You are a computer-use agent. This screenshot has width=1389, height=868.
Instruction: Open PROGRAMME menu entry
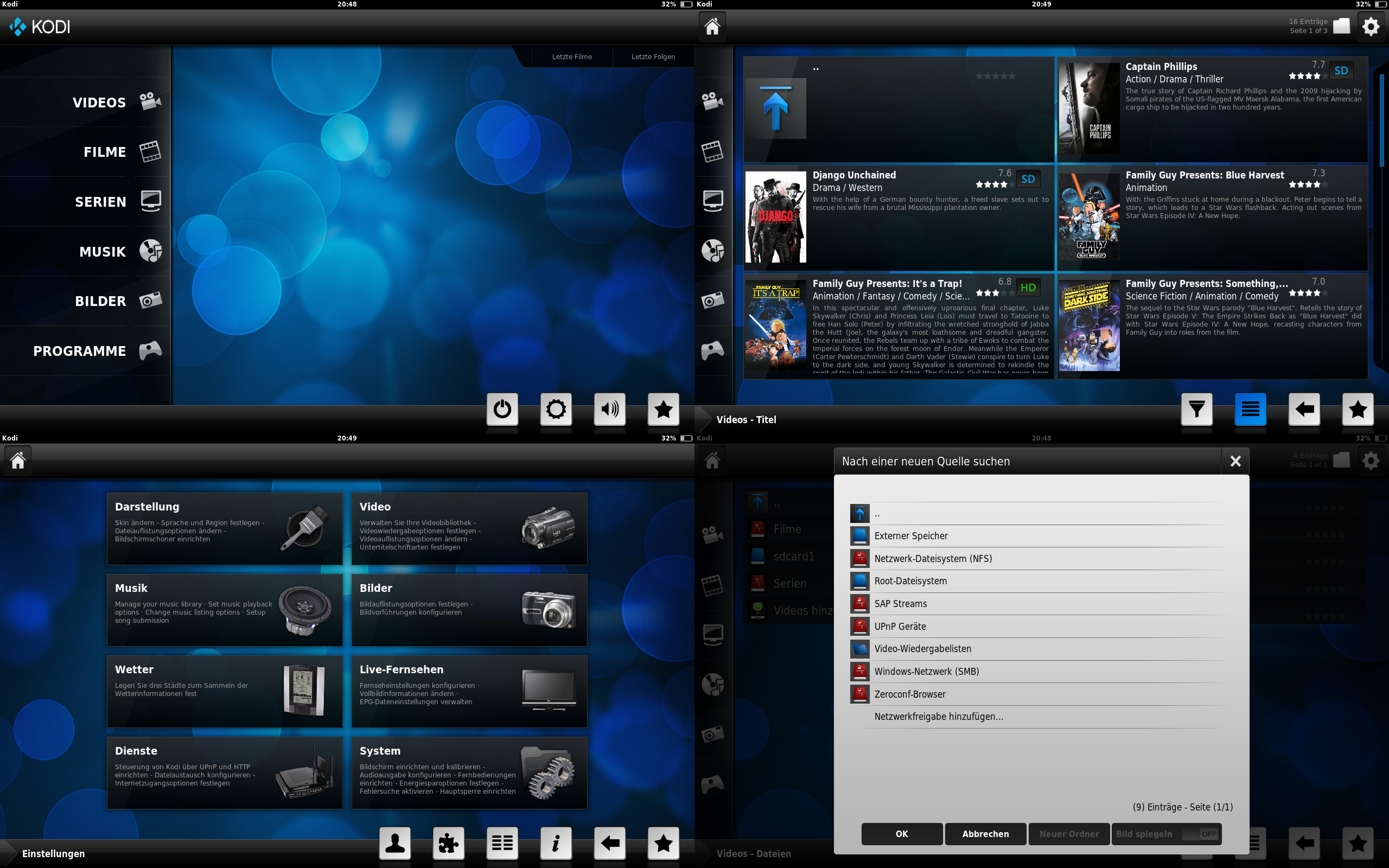[85, 352]
